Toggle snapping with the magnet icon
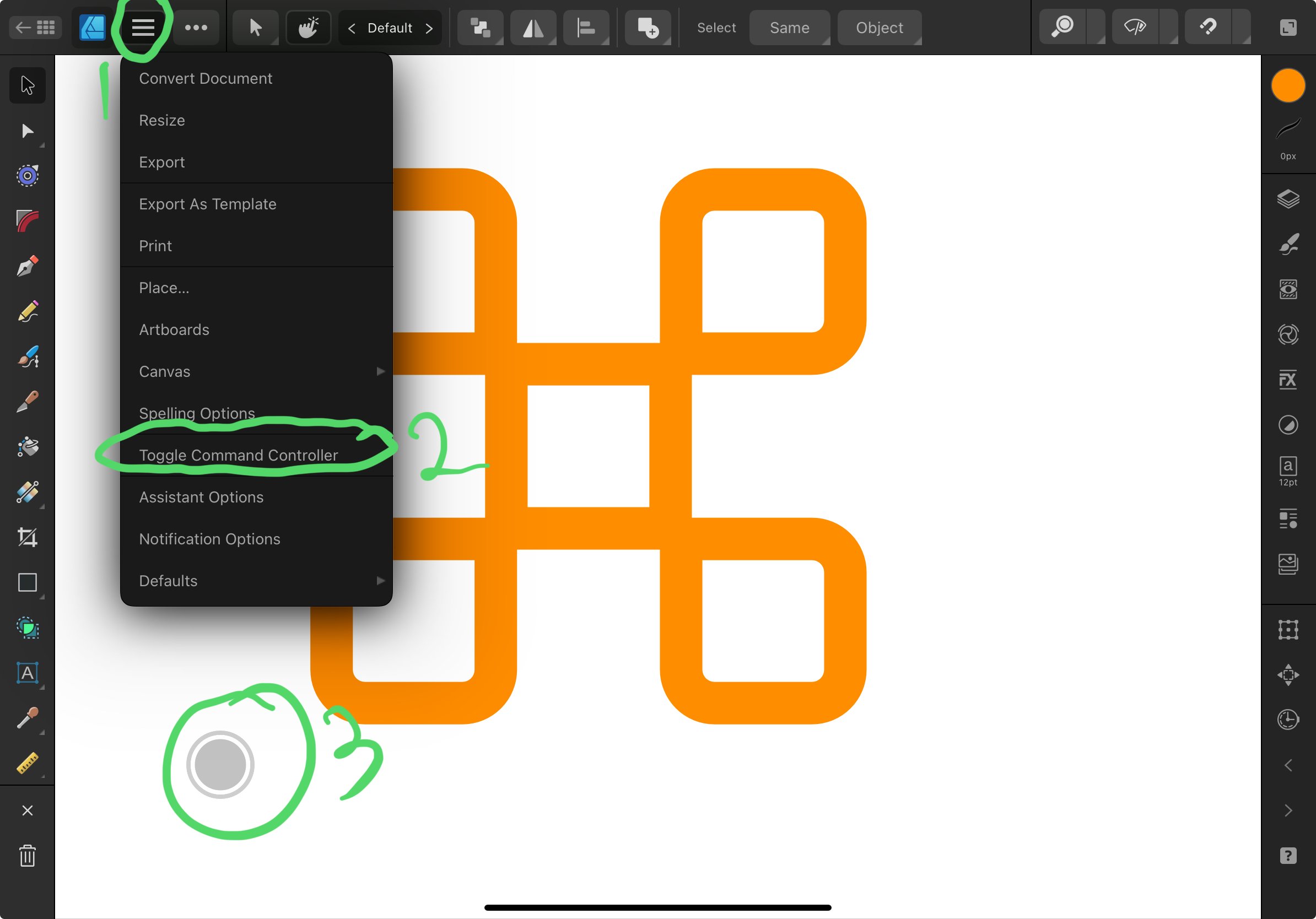The width and height of the screenshot is (1316, 919). point(1208,27)
